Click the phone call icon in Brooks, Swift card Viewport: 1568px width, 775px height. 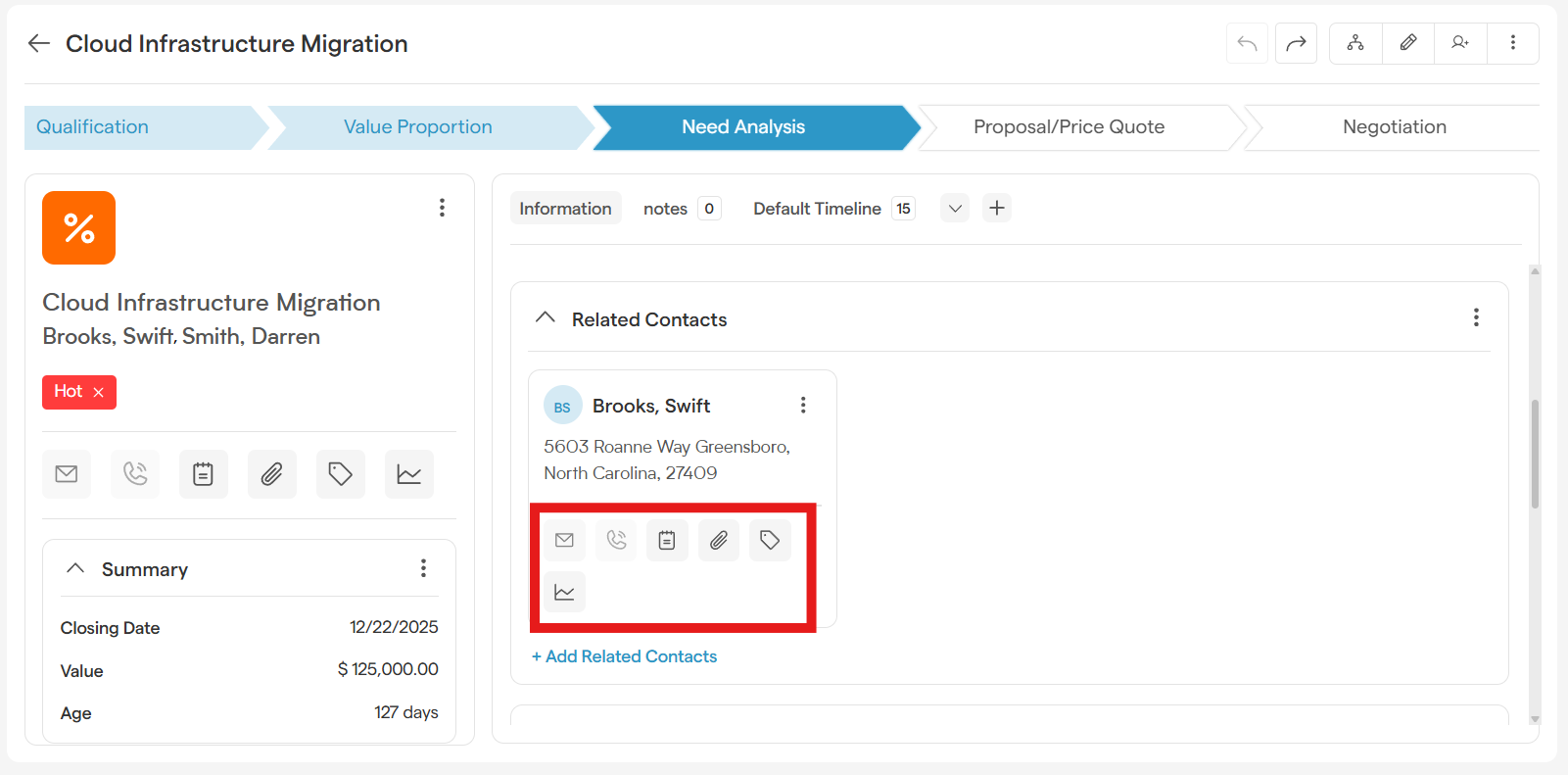(x=616, y=540)
